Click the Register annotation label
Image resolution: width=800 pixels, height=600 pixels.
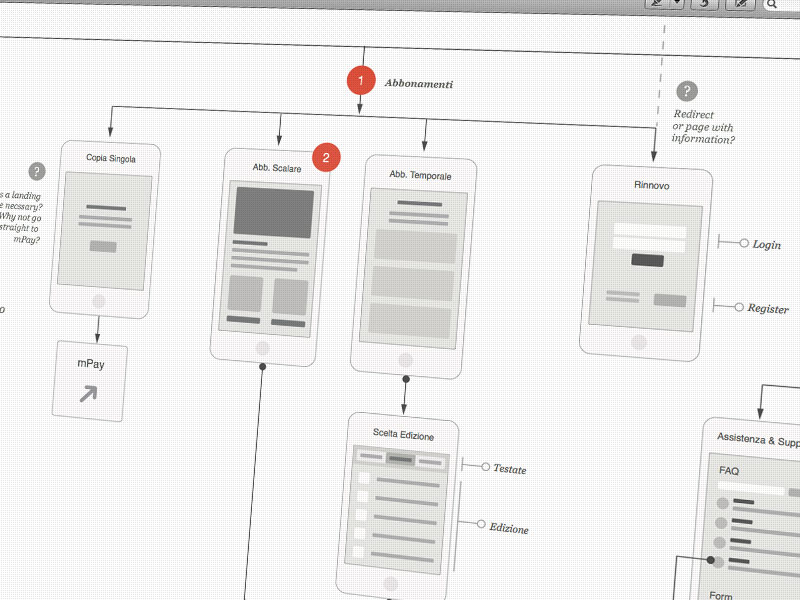point(768,309)
